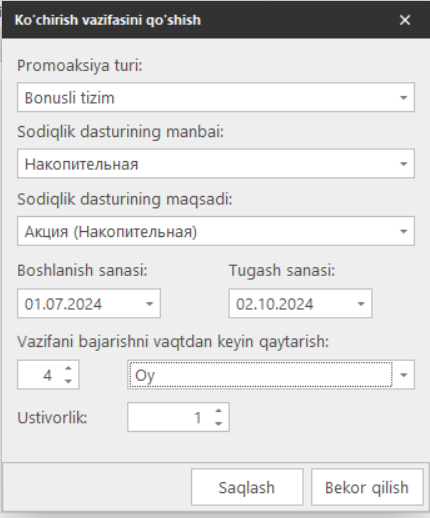Expand the Oy time unit dropdown arrow

(403, 375)
